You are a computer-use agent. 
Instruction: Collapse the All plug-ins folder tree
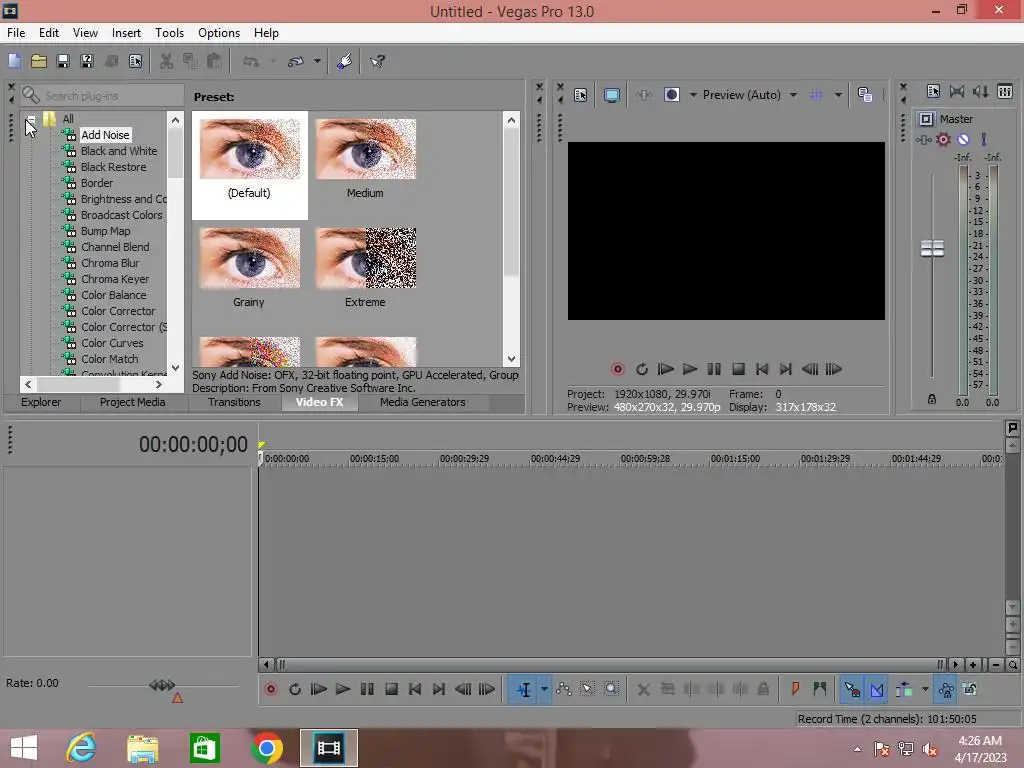(x=31, y=119)
